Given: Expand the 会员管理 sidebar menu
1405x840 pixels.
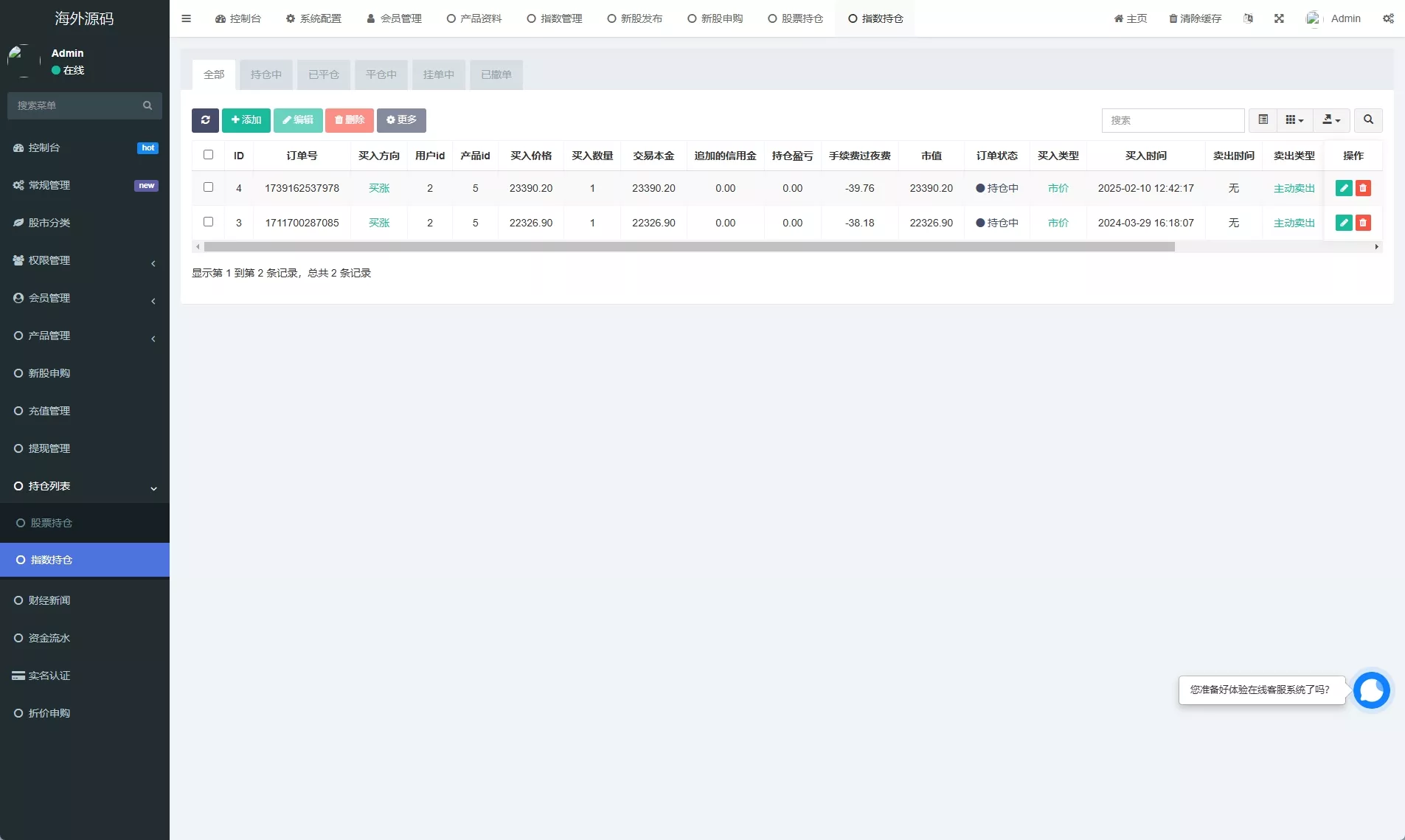Looking at the screenshot, I should pyautogui.click(x=85, y=298).
